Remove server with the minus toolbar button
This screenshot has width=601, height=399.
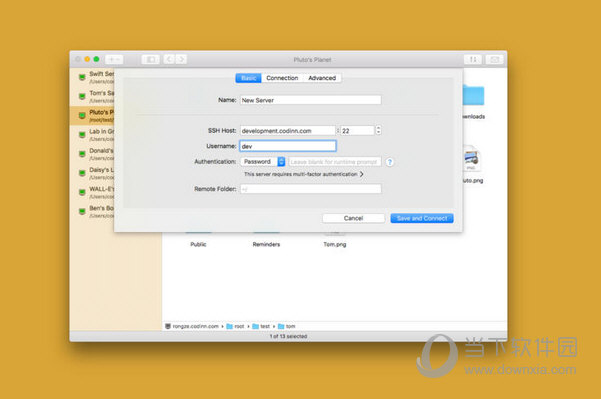point(118,59)
